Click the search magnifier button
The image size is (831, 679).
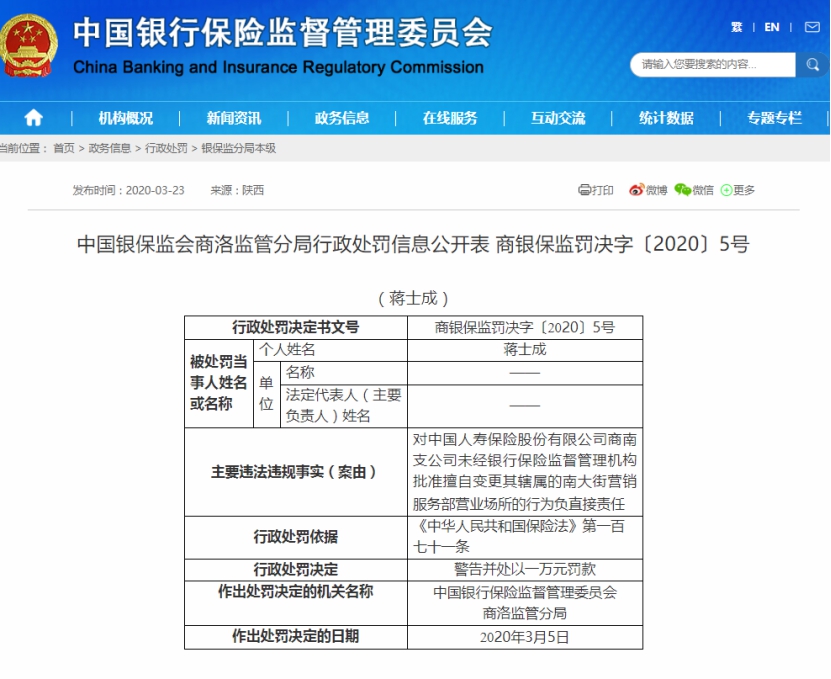coord(812,65)
